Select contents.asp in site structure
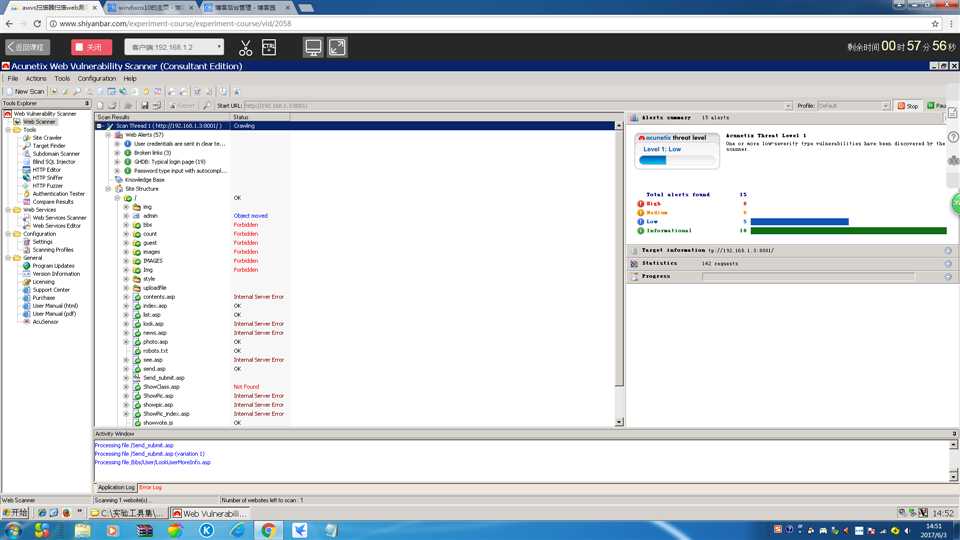 click(x=159, y=296)
